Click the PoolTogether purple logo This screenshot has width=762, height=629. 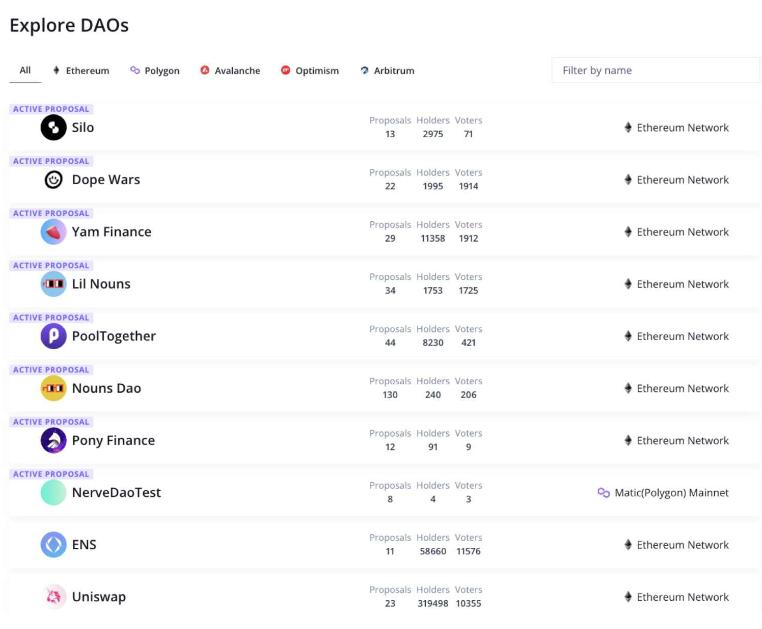[53, 336]
